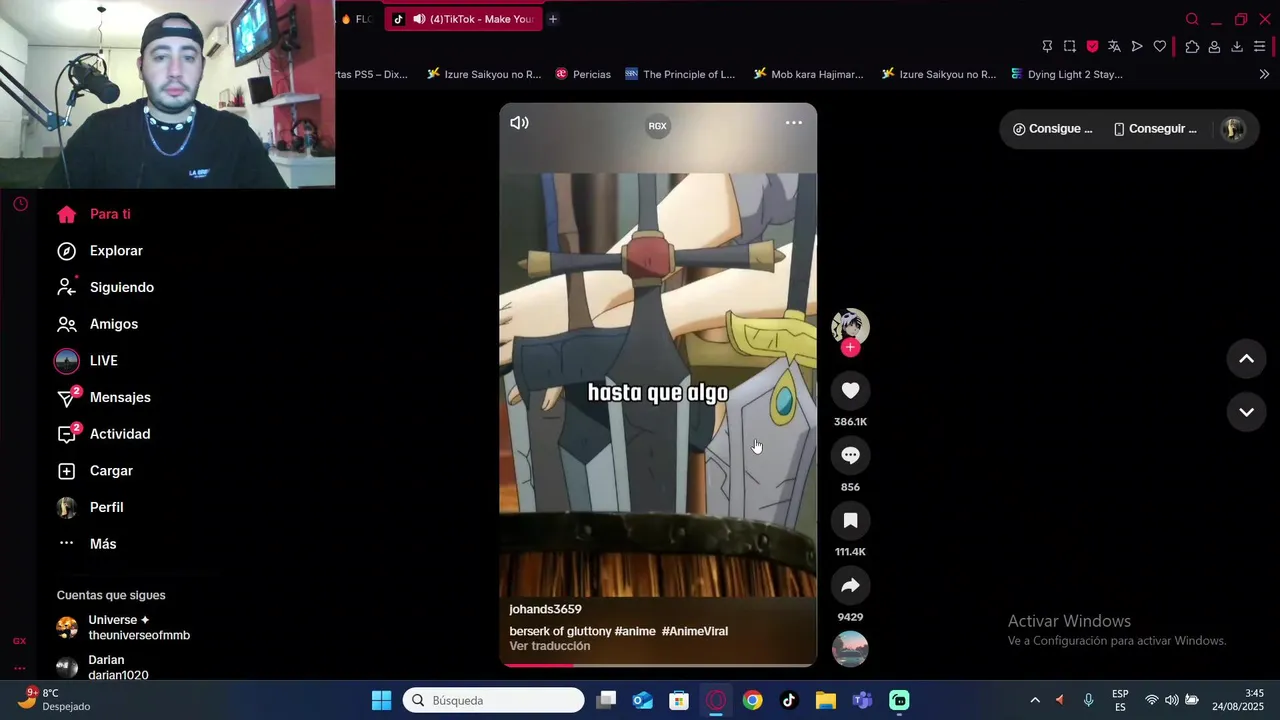Open the TikTok app from the taskbar
1280x720 pixels.
(789, 700)
